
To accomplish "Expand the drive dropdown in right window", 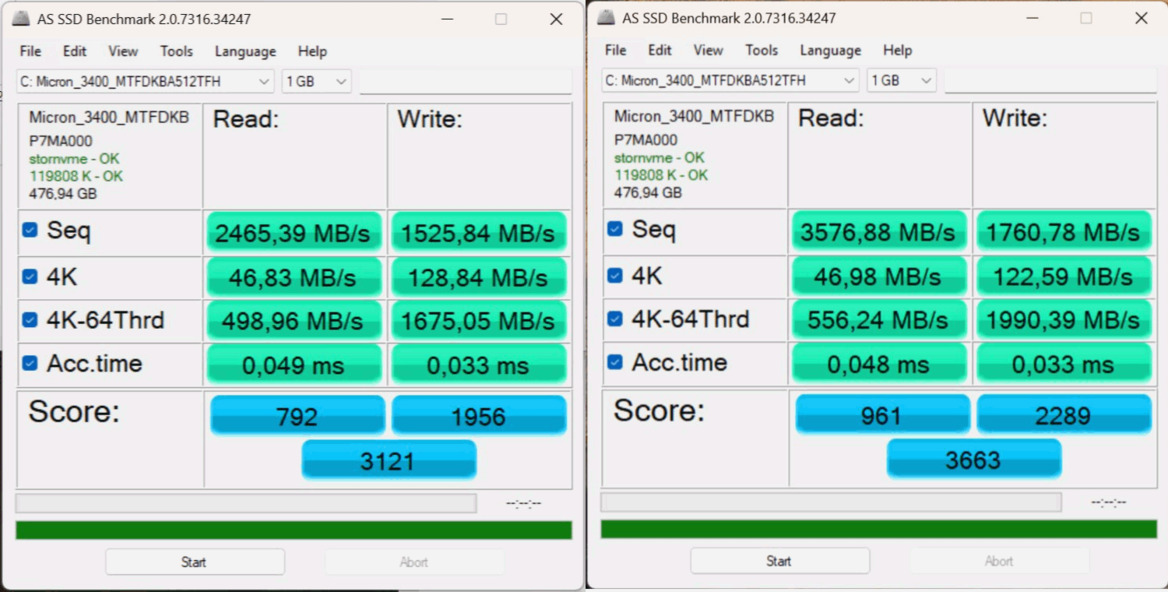I will (848, 80).
